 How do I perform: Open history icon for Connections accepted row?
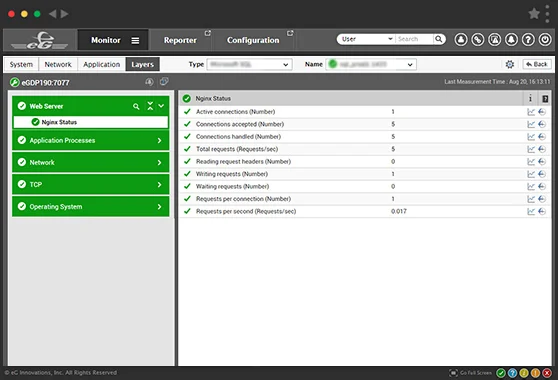542,125
